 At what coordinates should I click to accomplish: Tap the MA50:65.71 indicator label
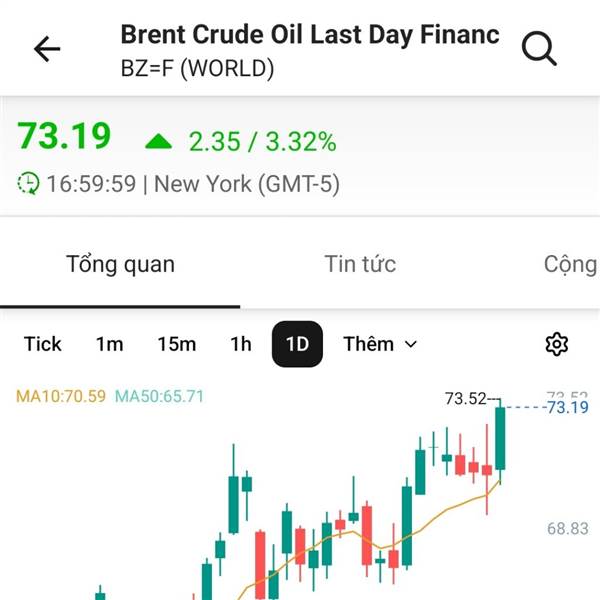pyautogui.click(x=160, y=396)
